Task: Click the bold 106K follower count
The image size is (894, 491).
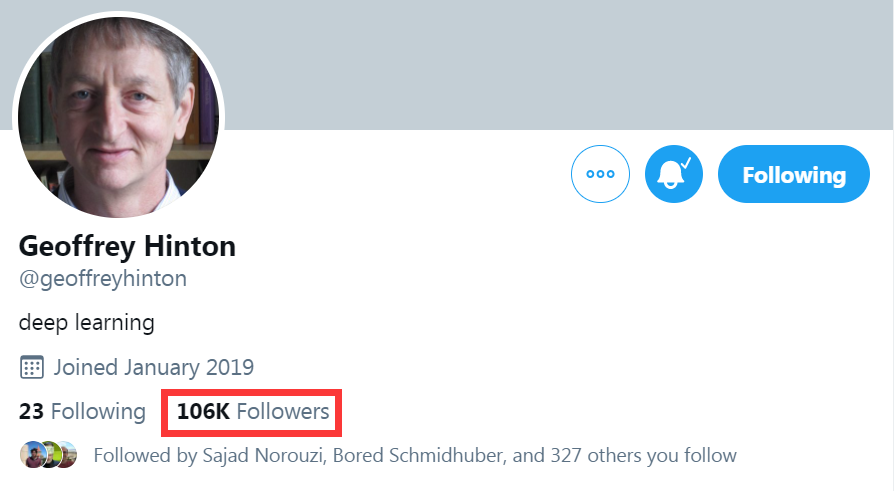Action: tap(203, 411)
